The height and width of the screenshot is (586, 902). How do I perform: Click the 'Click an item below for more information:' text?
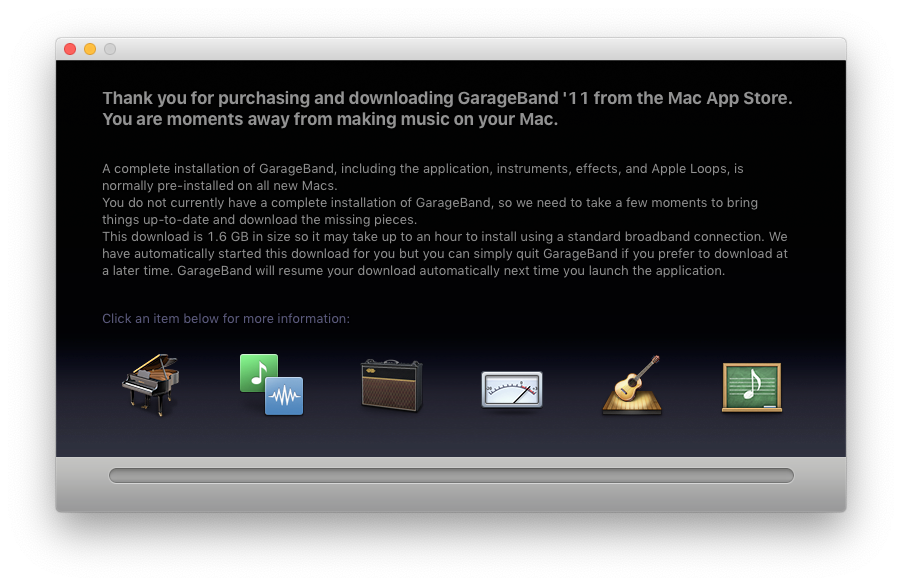(226, 319)
